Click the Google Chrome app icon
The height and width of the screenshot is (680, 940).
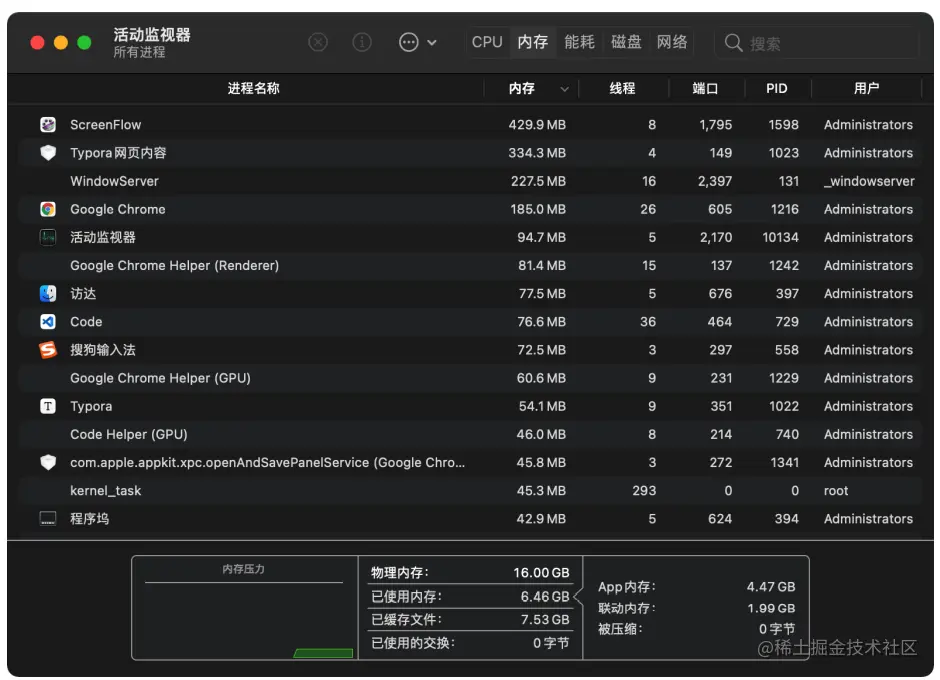click(48, 209)
